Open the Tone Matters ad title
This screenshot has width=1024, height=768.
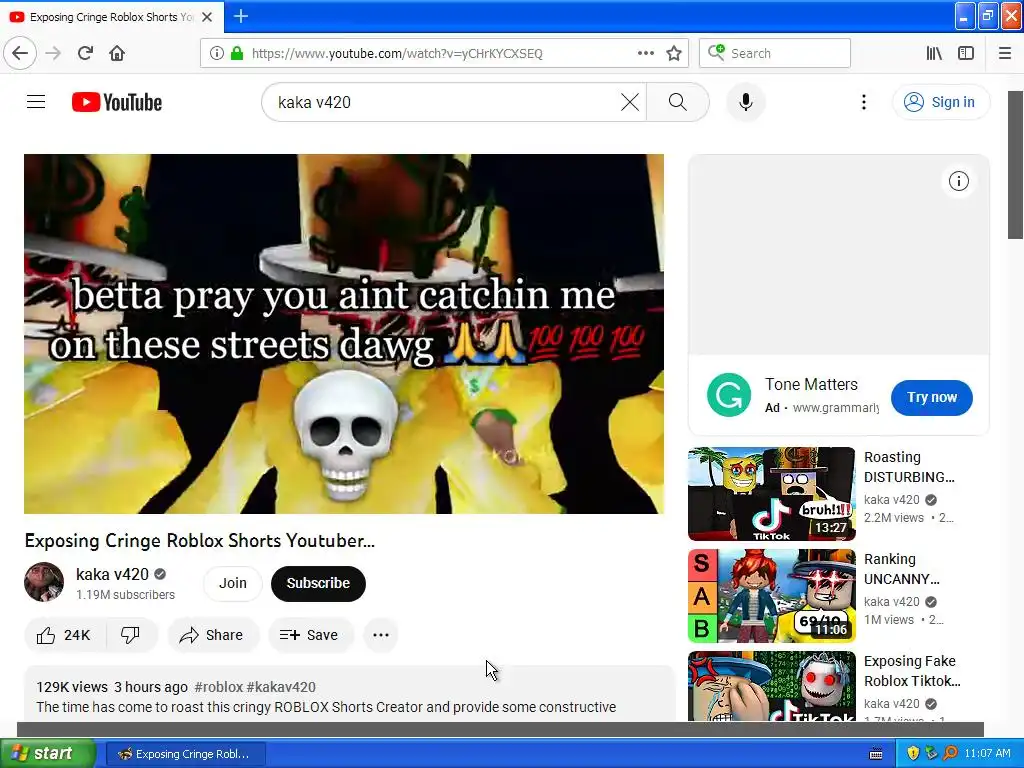point(811,385)
